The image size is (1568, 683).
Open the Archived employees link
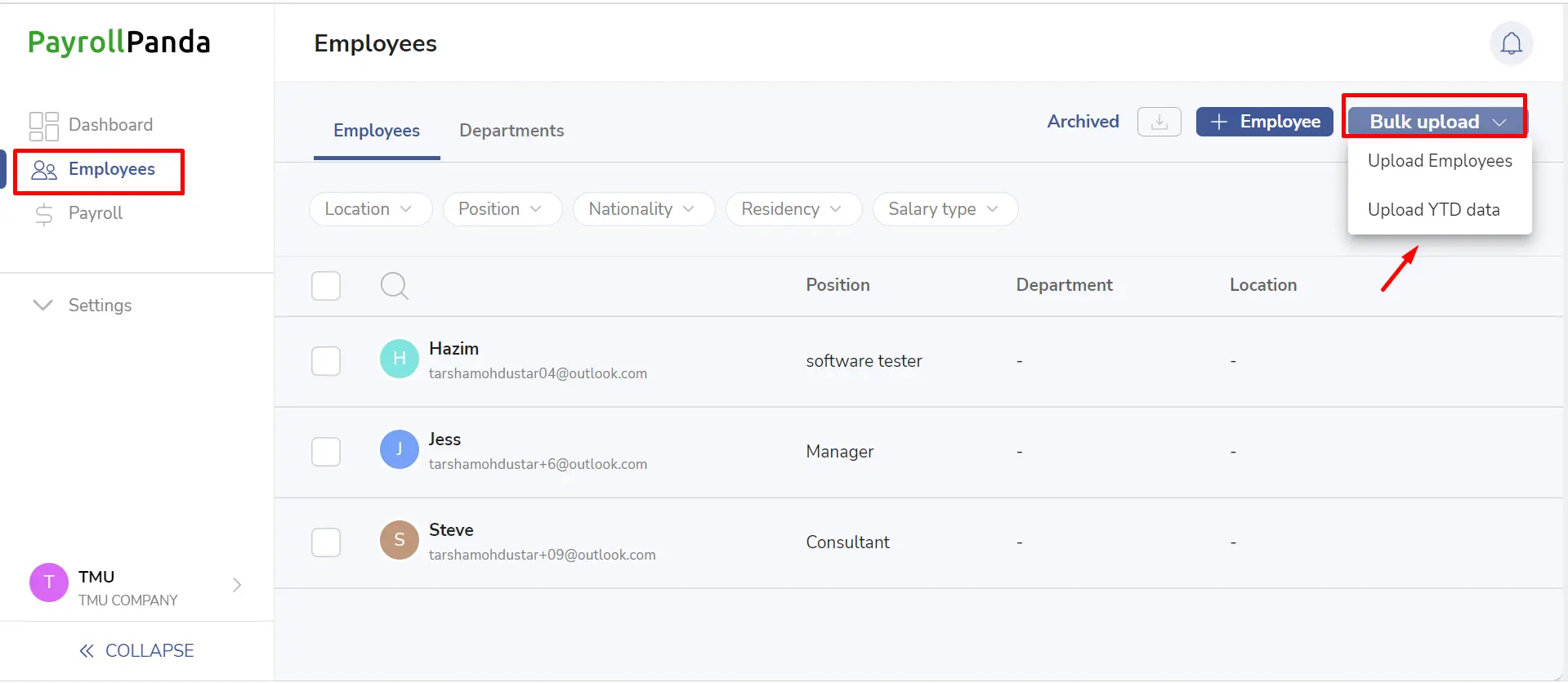click(1083, 122)
